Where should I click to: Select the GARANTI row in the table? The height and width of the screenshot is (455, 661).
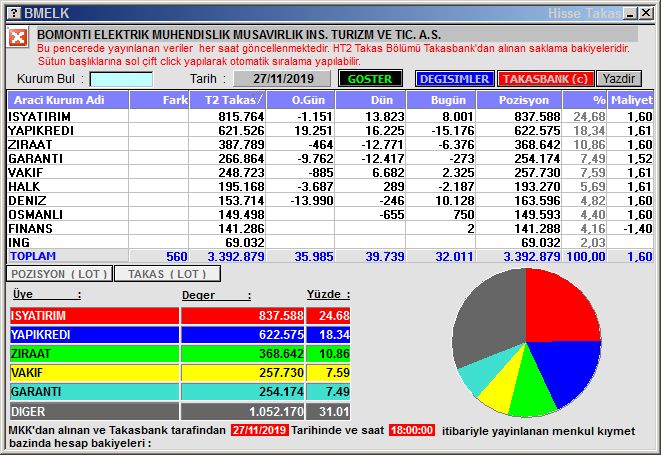click(330, 158)
